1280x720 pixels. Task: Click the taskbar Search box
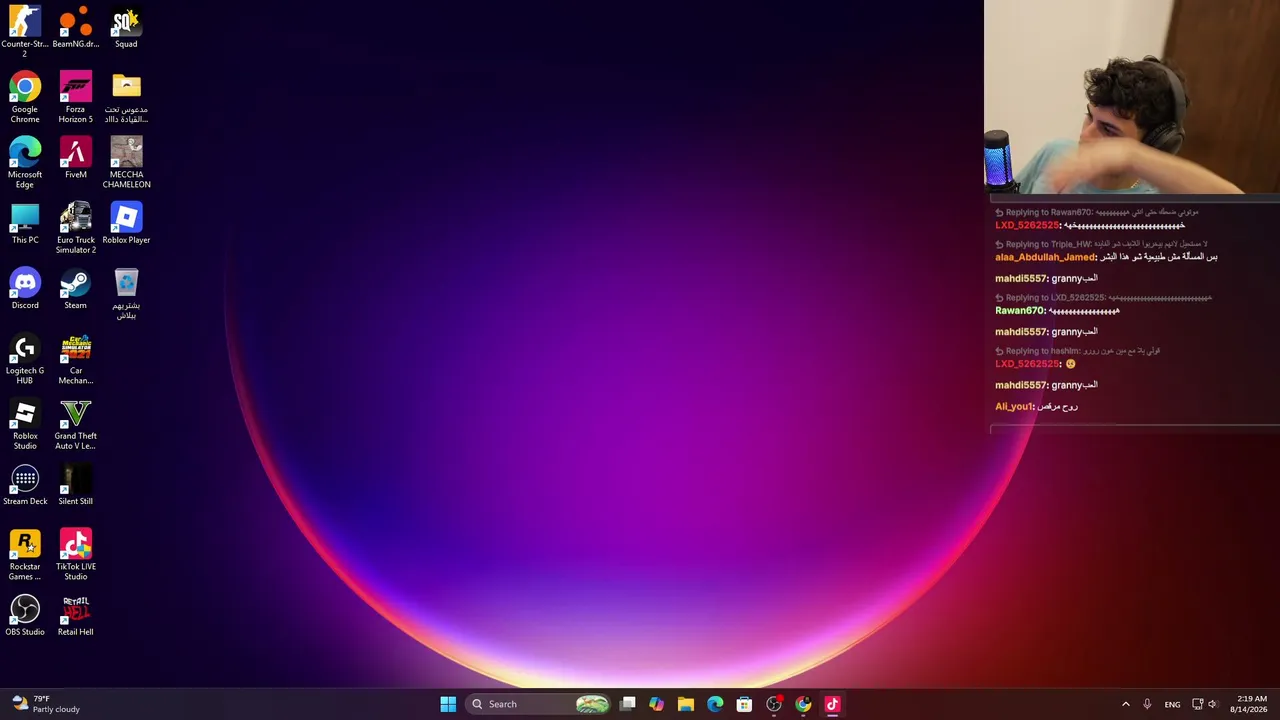539,704
